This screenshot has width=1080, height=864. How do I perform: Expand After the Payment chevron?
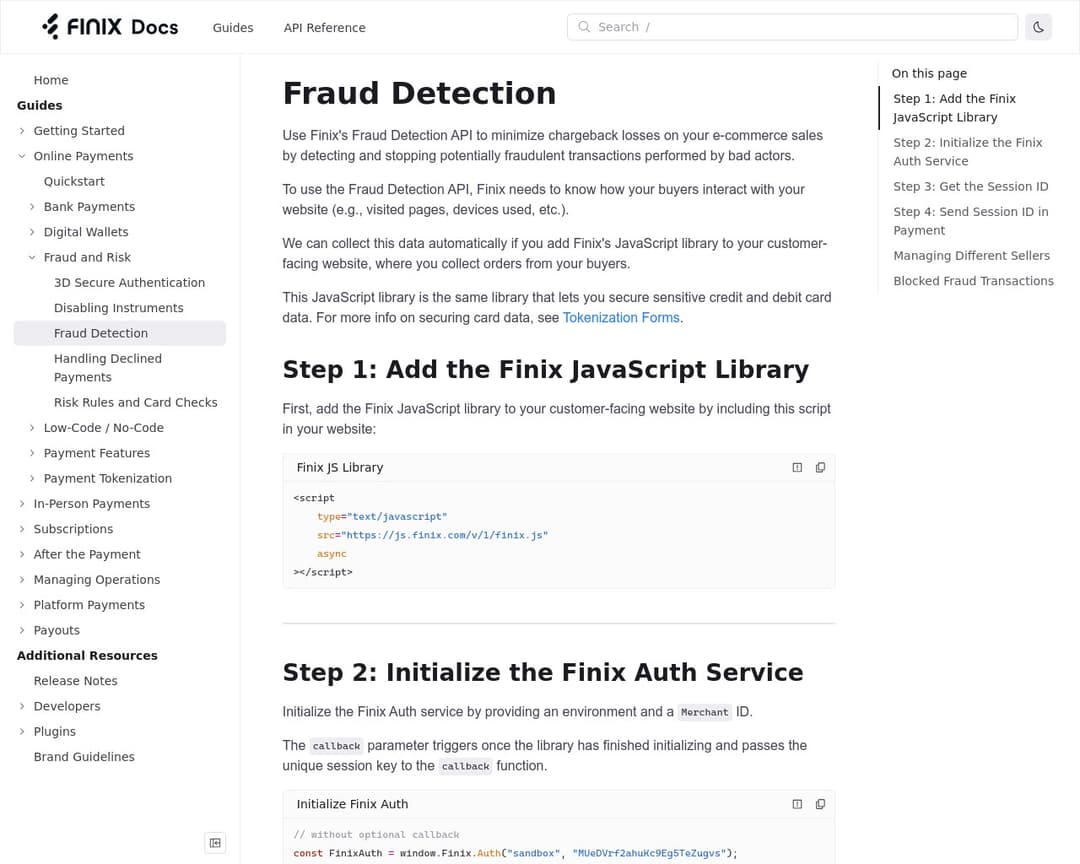pos(22,555)
